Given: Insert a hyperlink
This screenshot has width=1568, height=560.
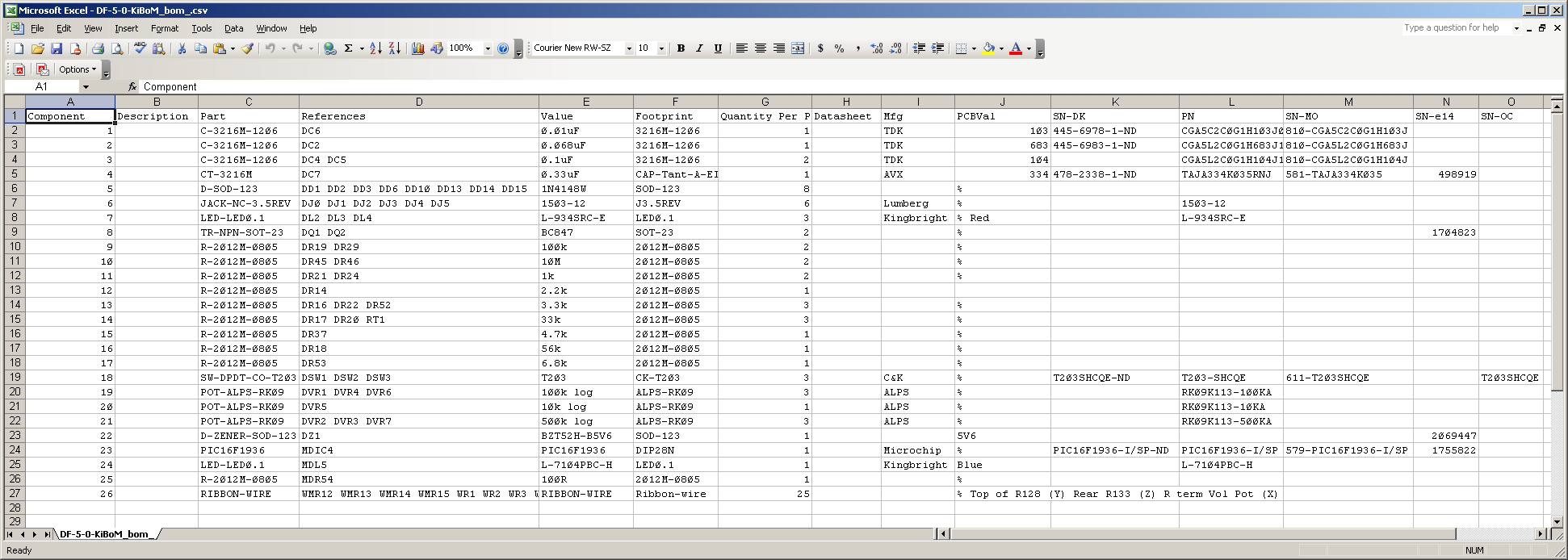Looking at the screenshot, I should tap(329, 48).
